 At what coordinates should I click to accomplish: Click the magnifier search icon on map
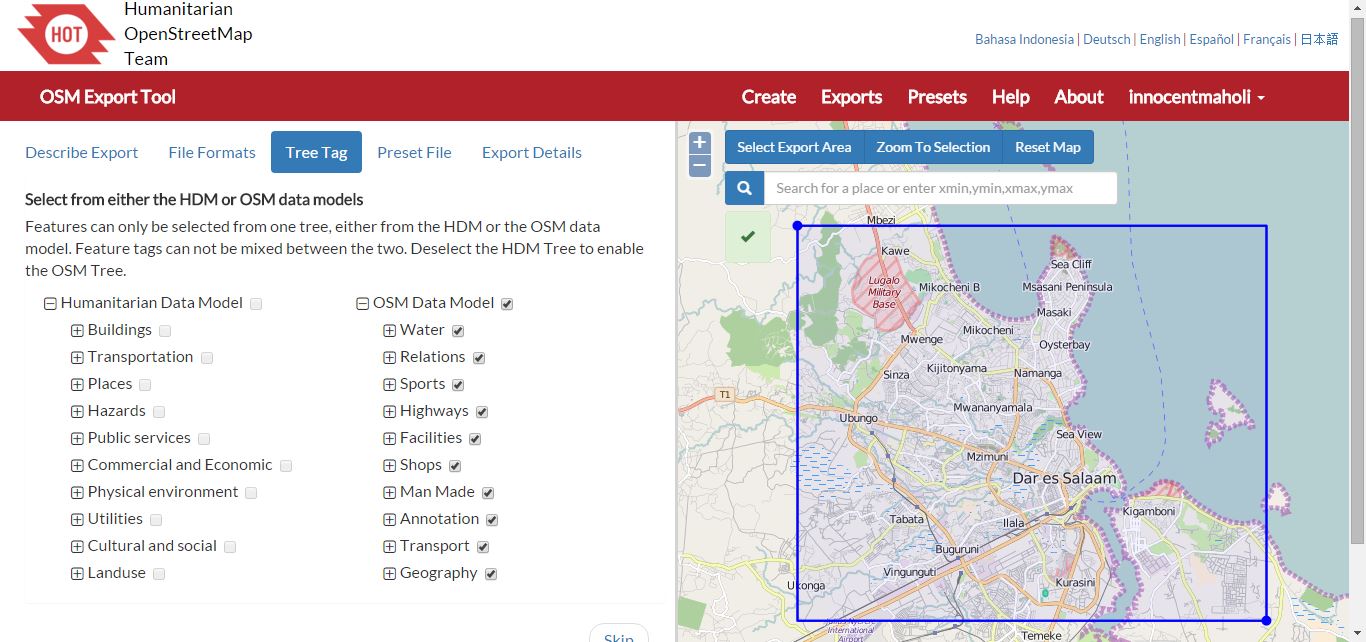pyautogui.click(x=744, y=188)
